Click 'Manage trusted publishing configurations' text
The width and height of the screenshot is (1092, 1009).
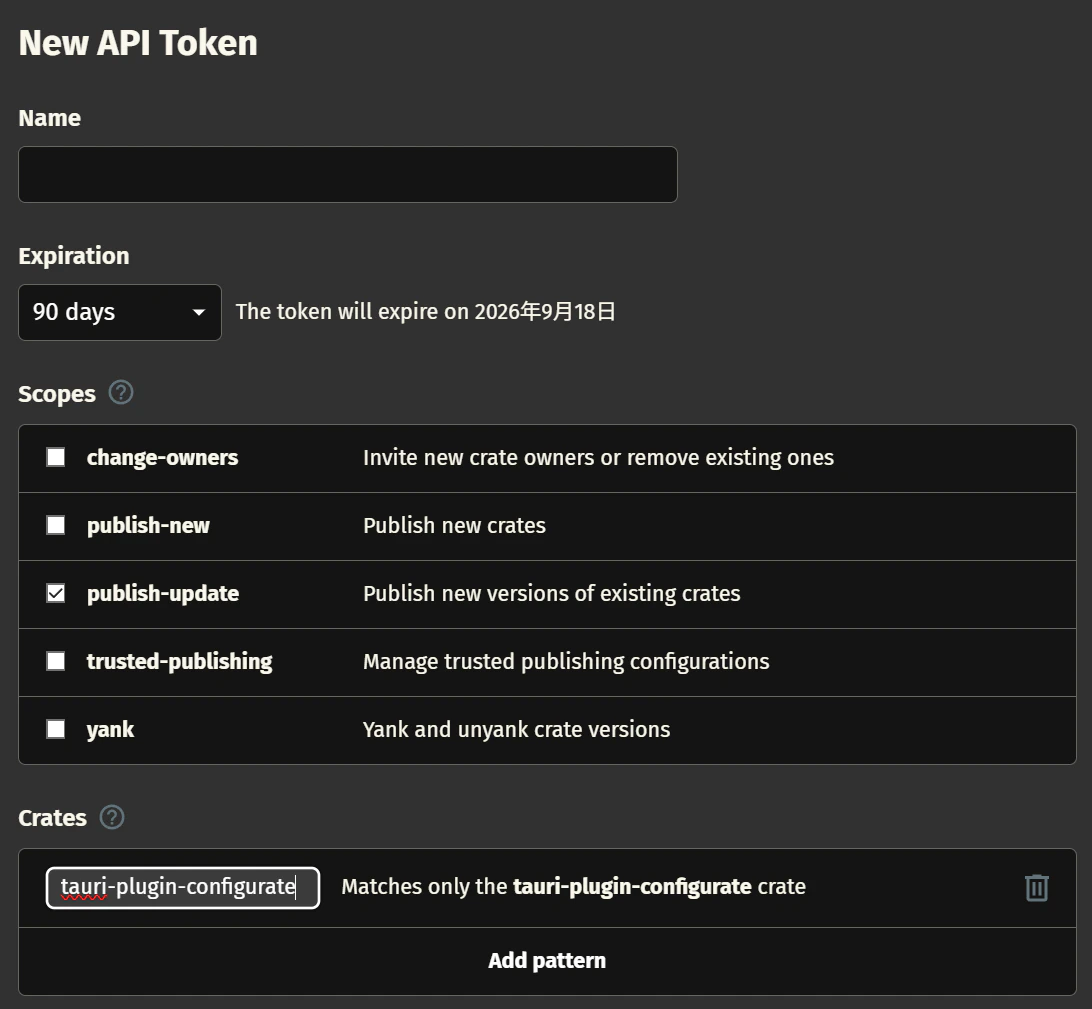pyautogui.click(x=566, y=662)
